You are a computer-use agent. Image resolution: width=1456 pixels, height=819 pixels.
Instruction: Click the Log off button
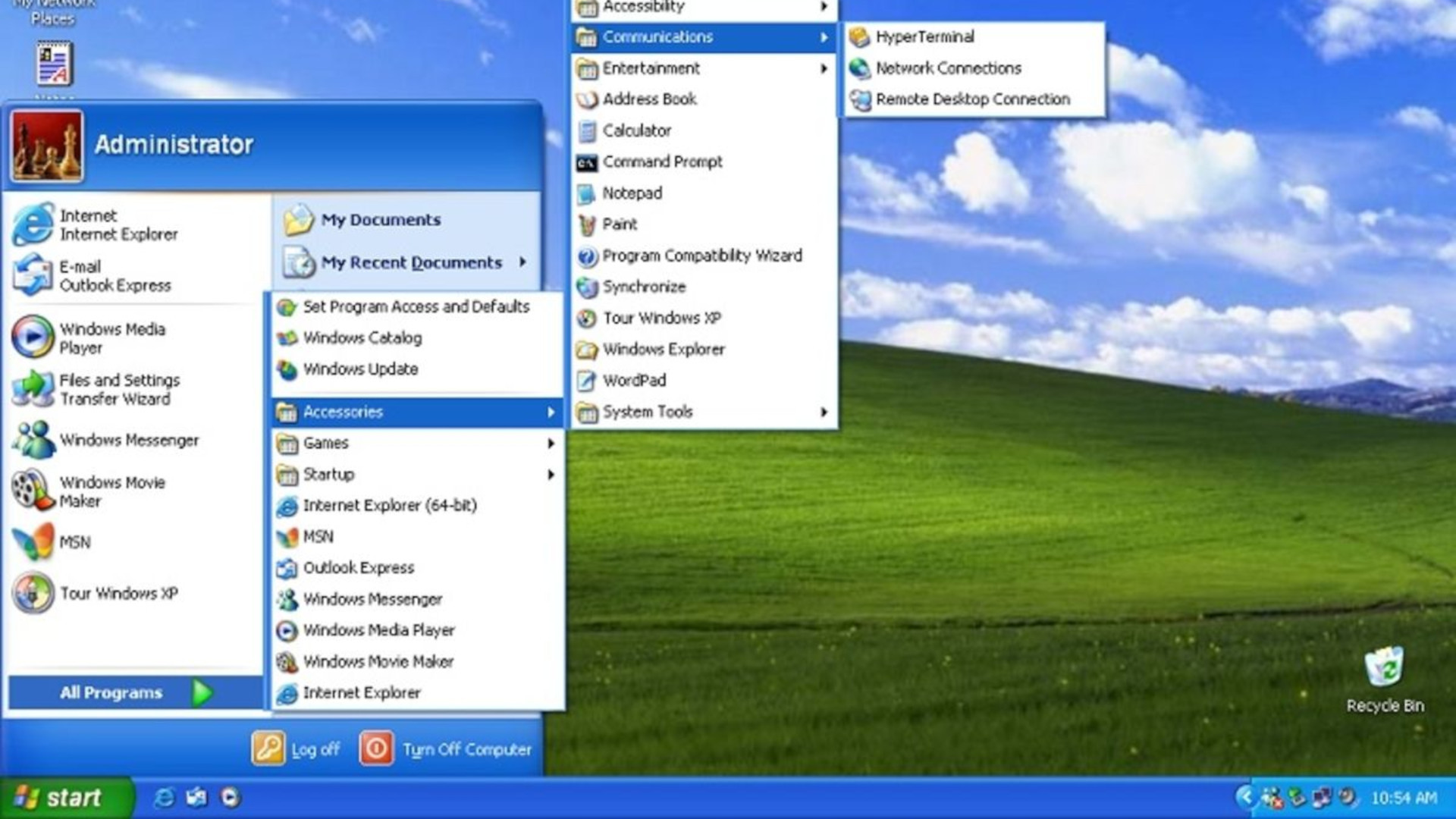click(x=297, y=748)
